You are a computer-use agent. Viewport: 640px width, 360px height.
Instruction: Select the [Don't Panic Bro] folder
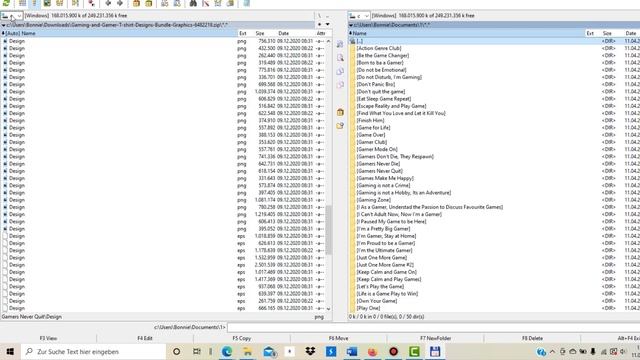pyautogui.click(x=376, y=84)
